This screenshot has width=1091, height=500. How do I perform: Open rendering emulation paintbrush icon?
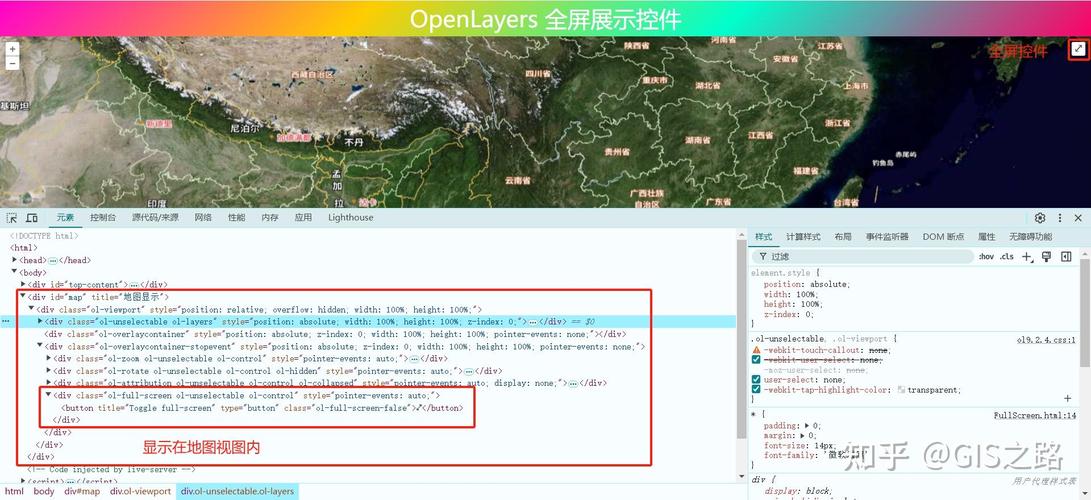click(1046, 257)
